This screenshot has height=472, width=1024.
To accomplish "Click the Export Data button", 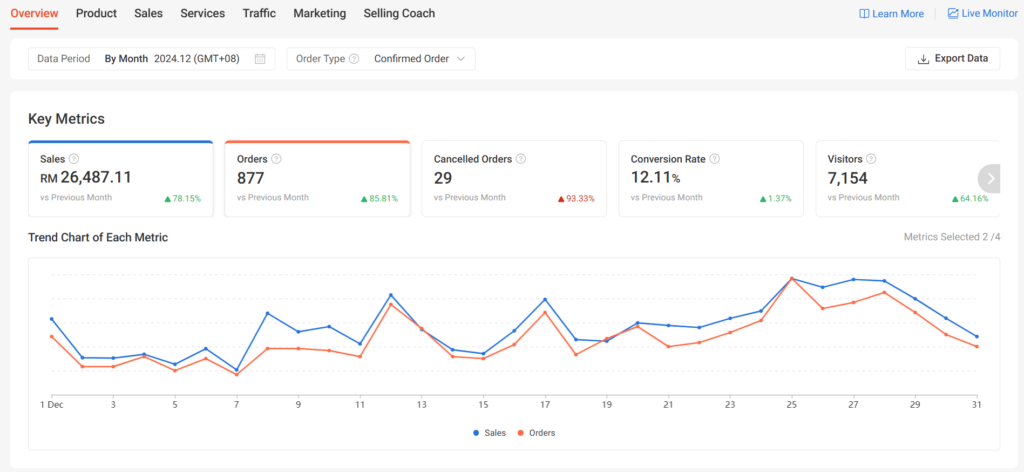I will pos(952,59).
